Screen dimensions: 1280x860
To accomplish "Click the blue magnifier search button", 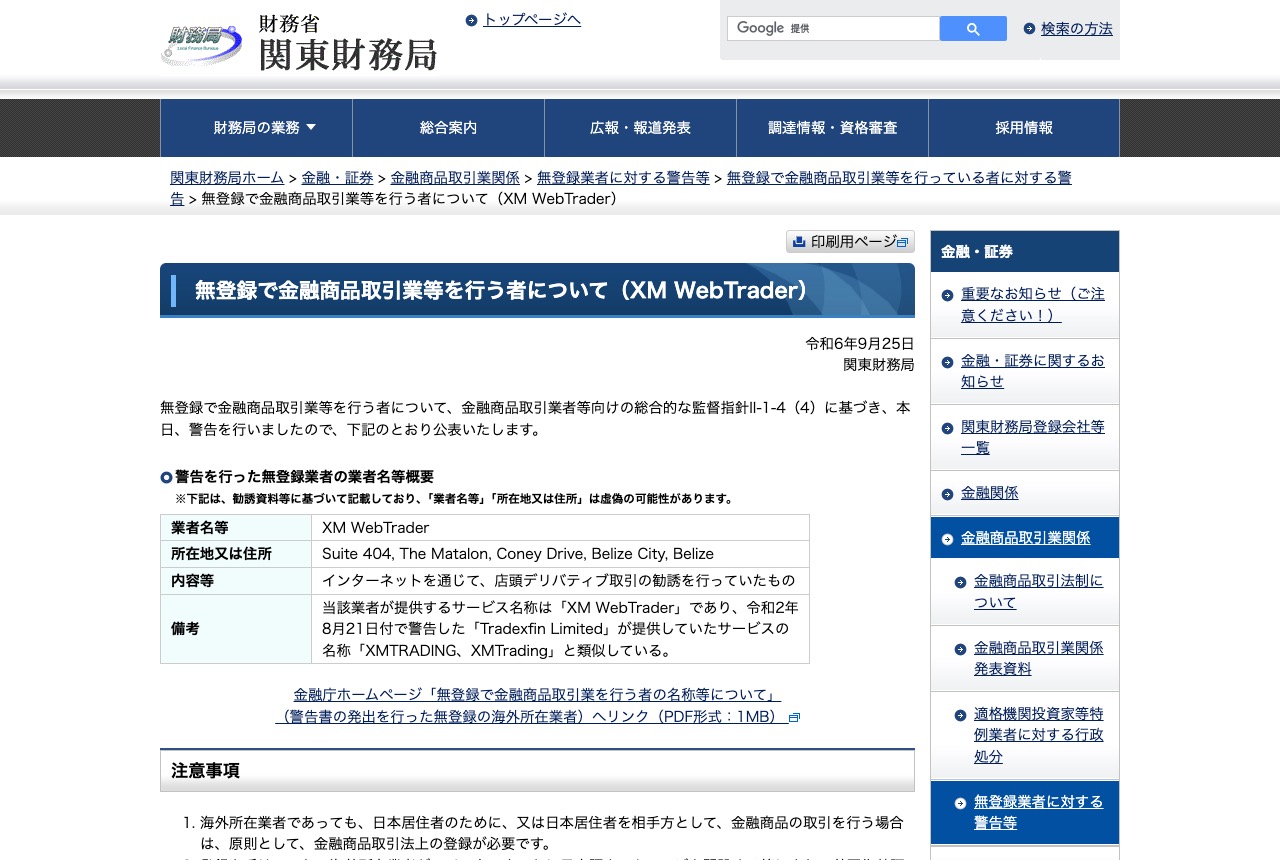I will 973,29.
